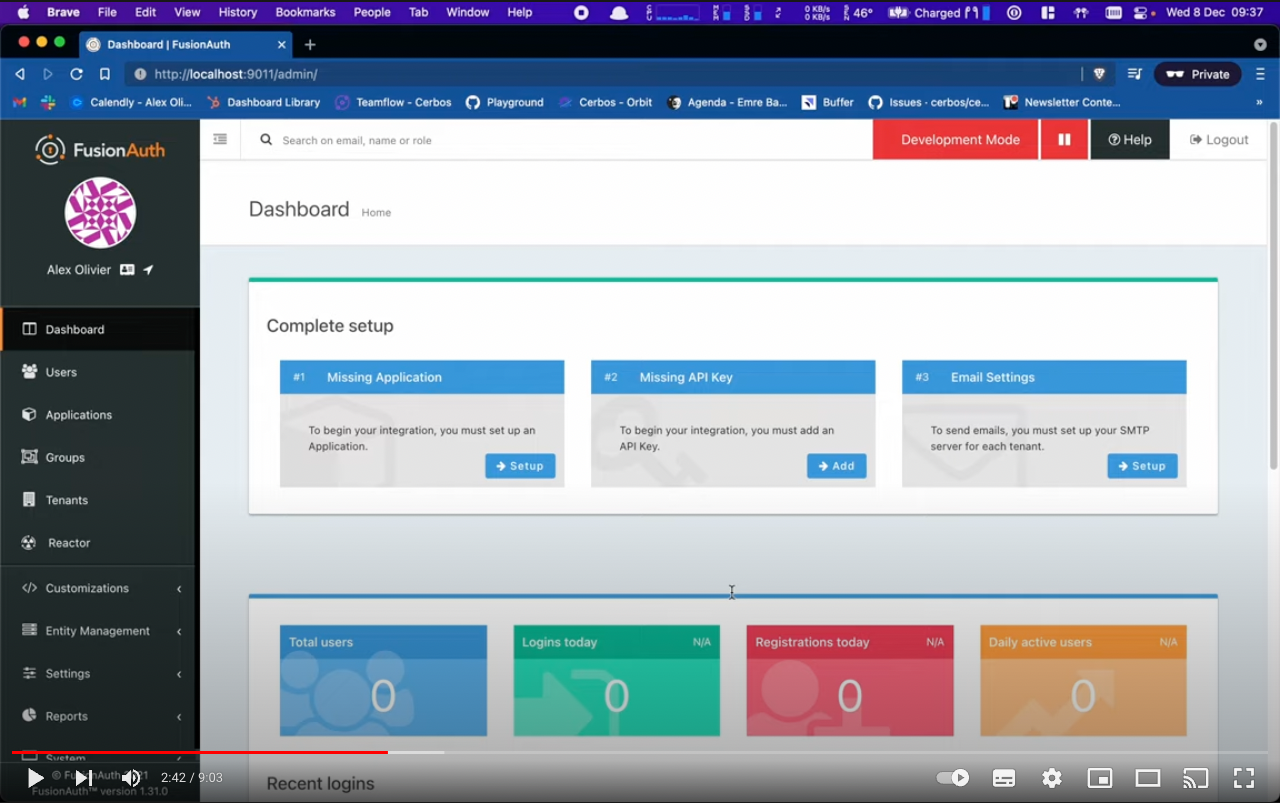Image resolution: width=1280 pixels, height=803 pixels.
Task: Click the red pause icon button
Action: click(1064, 140)
